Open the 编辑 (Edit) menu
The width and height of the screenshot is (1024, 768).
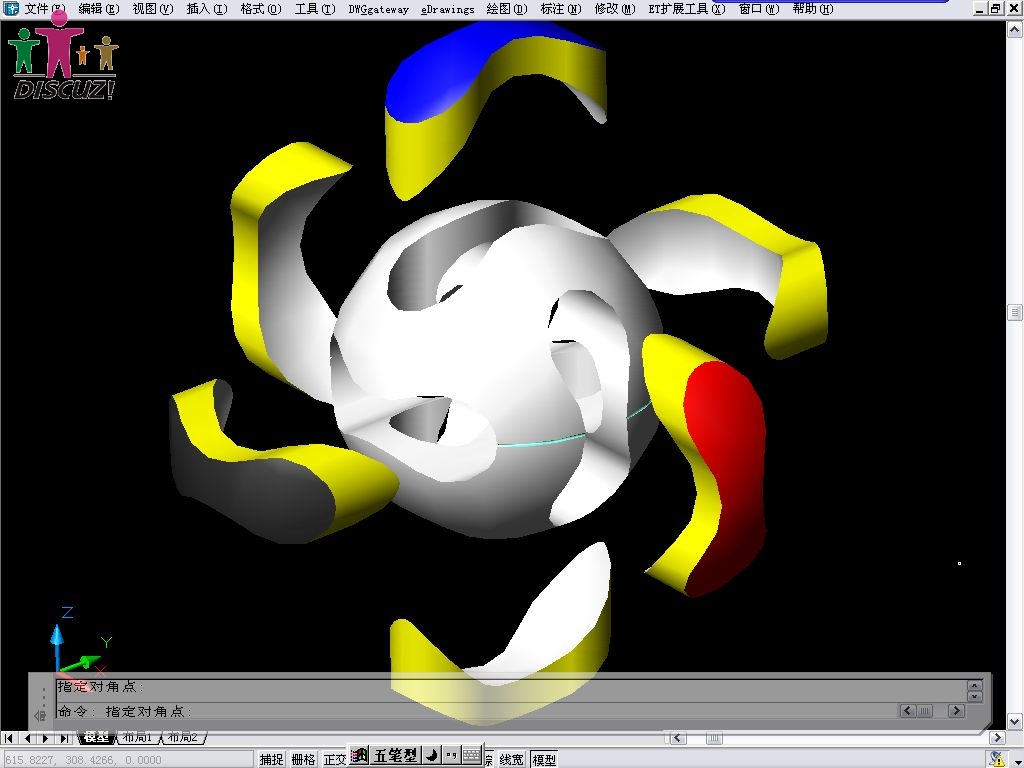pos(99,9)
